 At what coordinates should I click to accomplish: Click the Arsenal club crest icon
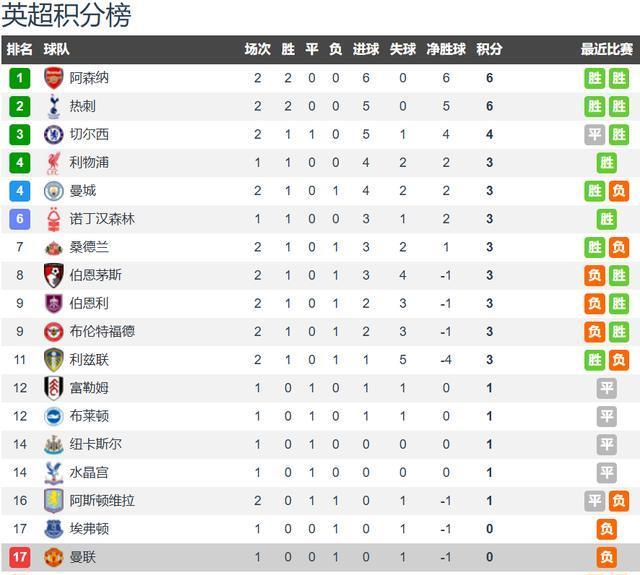coord(54,78)
